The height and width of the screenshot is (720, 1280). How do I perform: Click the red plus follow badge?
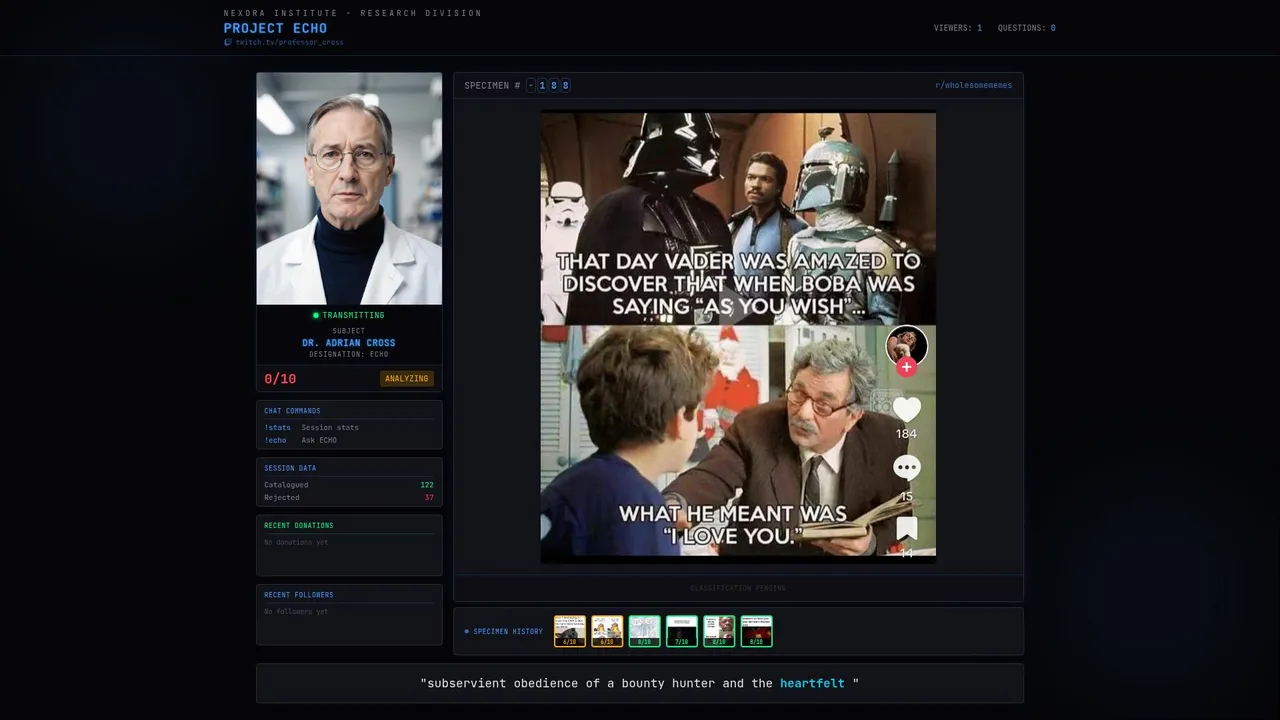coord(906,367)
